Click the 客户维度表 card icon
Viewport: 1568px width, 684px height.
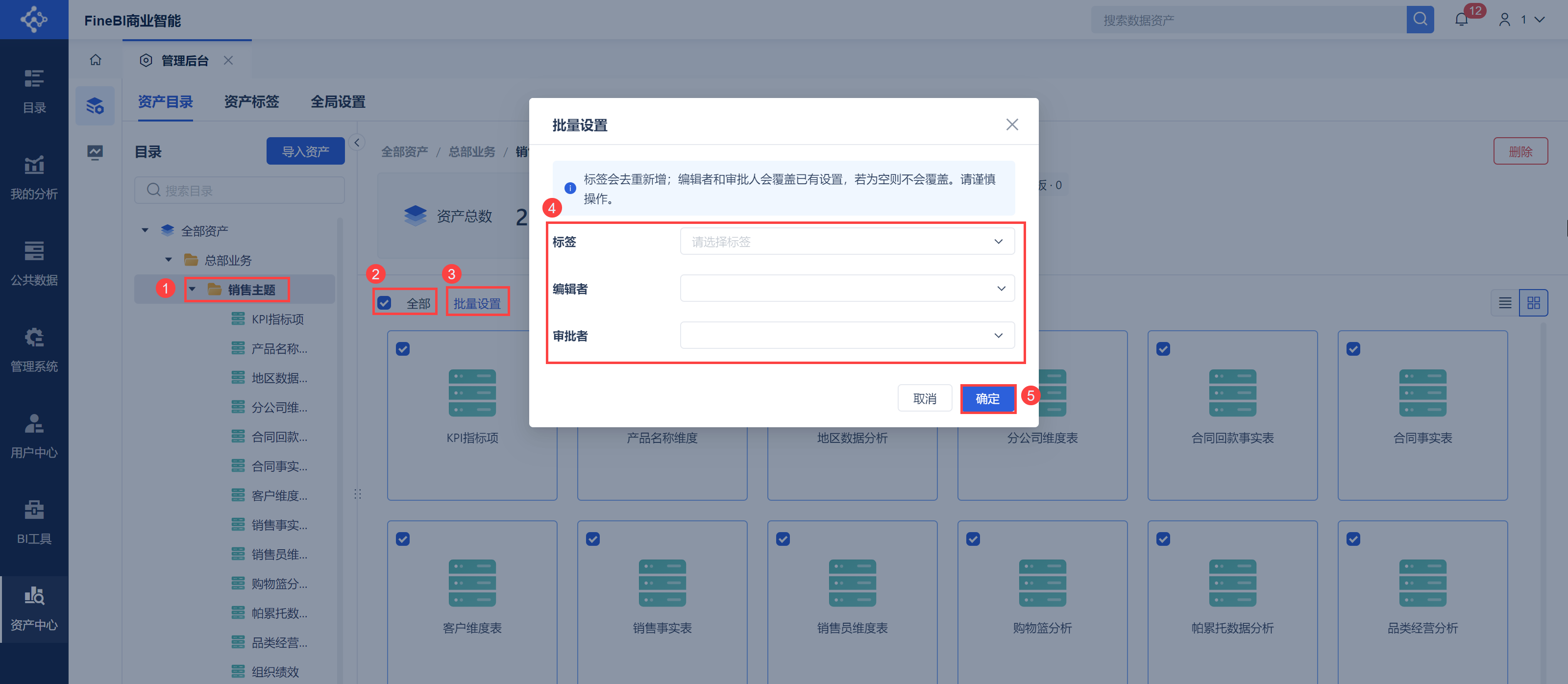coord(472,583)
